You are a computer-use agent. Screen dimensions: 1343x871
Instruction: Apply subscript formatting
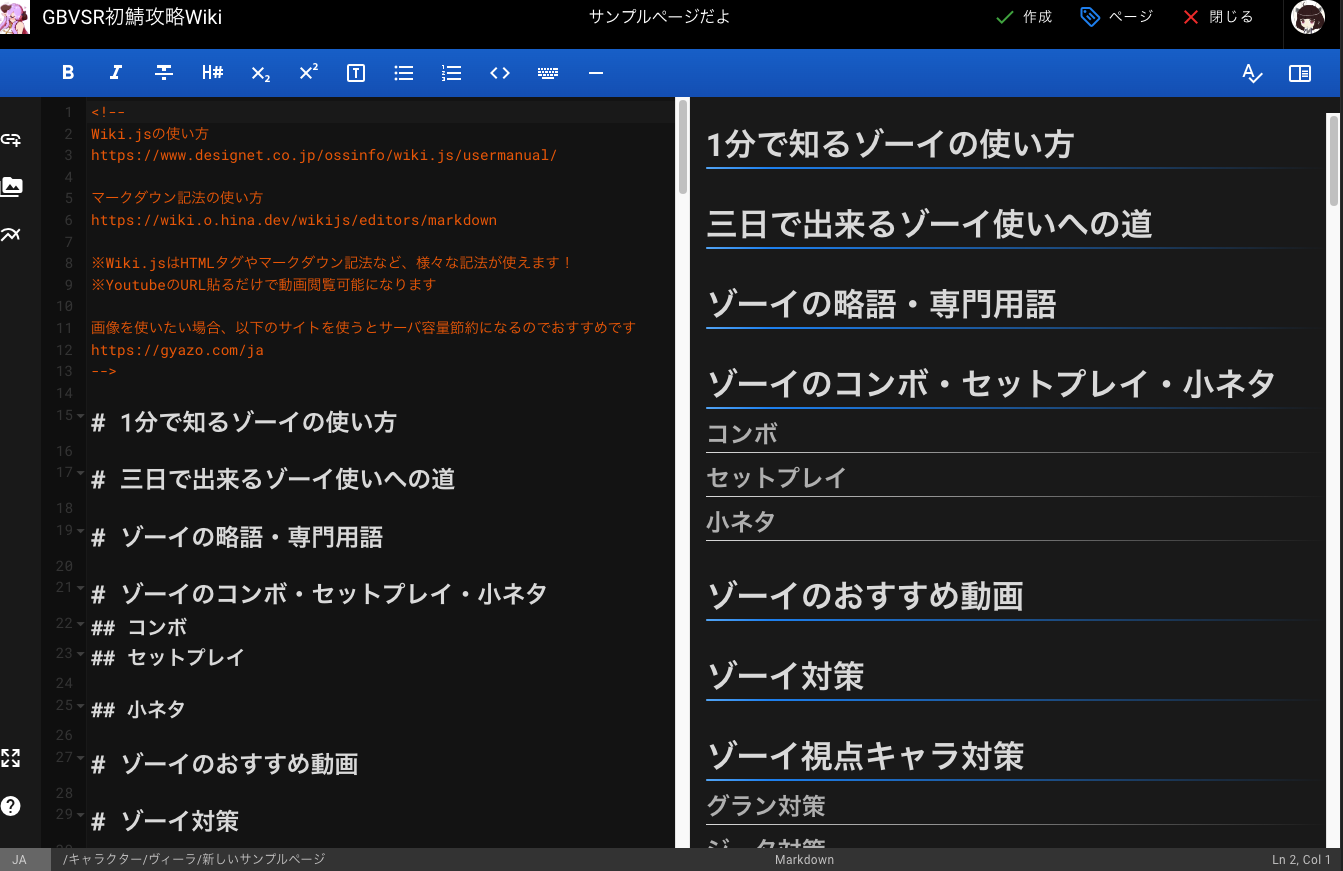pyautogui.click(x=260, y=72)
